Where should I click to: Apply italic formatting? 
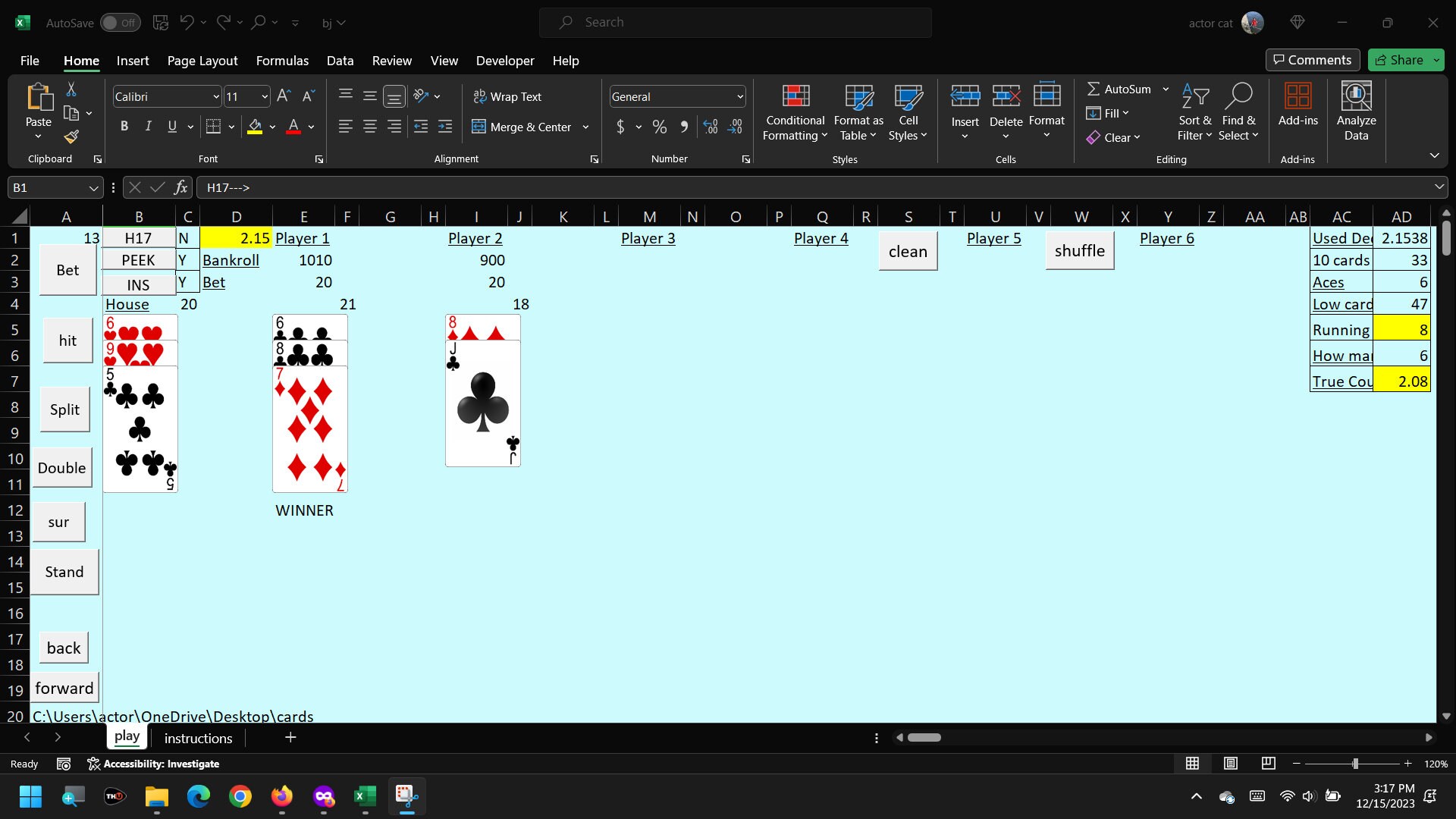click(148, 126)
